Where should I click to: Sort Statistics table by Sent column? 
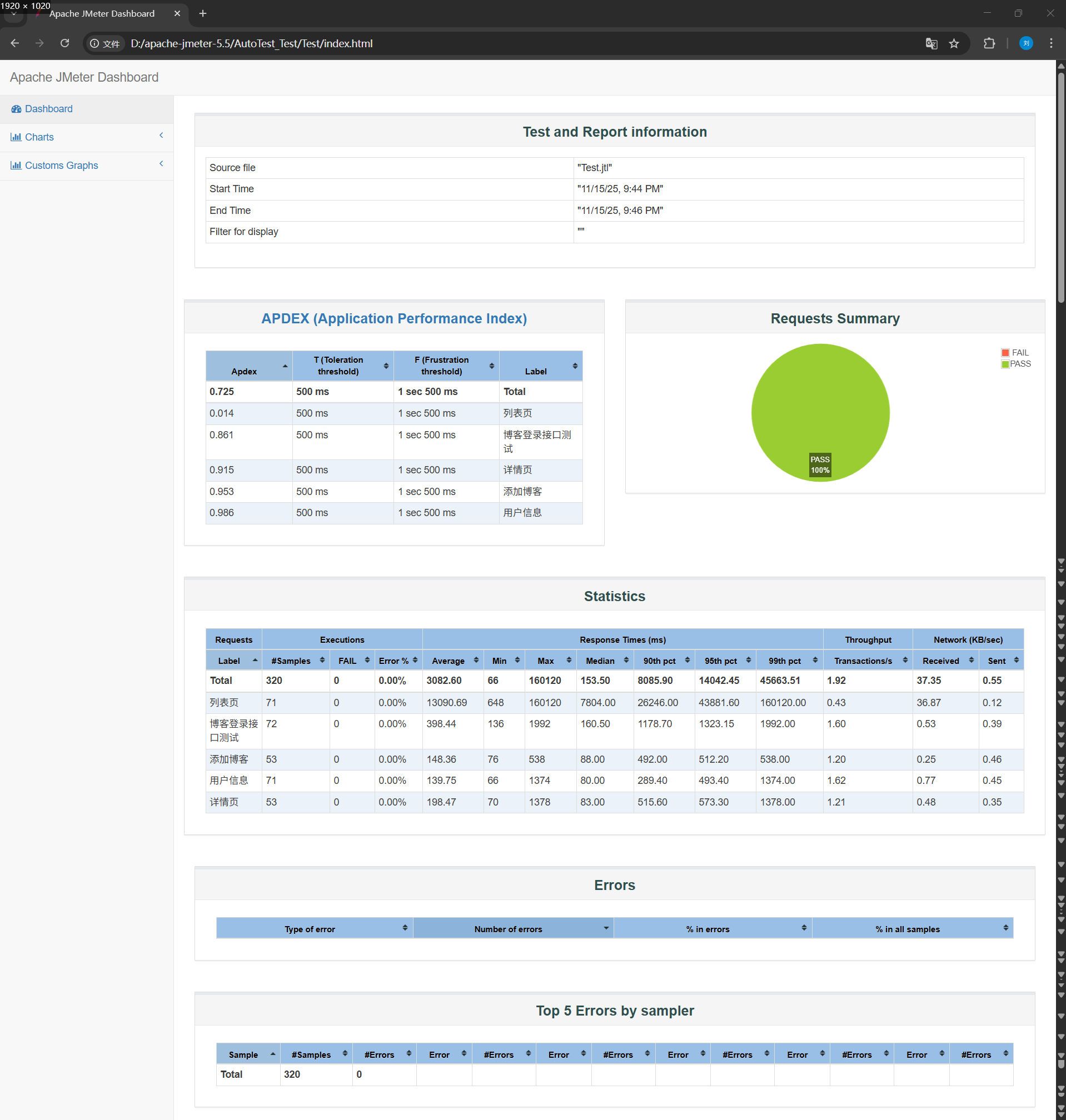pos(1001,661)
